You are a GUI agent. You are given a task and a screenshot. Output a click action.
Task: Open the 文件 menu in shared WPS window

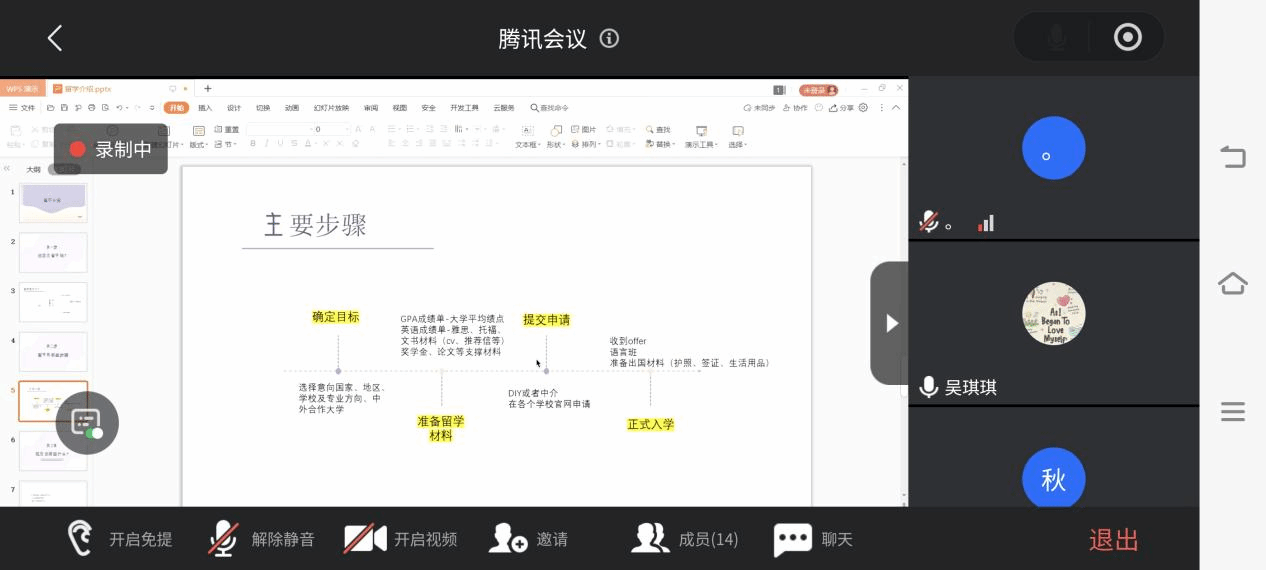pyautogui.click(x=22, y=108)
